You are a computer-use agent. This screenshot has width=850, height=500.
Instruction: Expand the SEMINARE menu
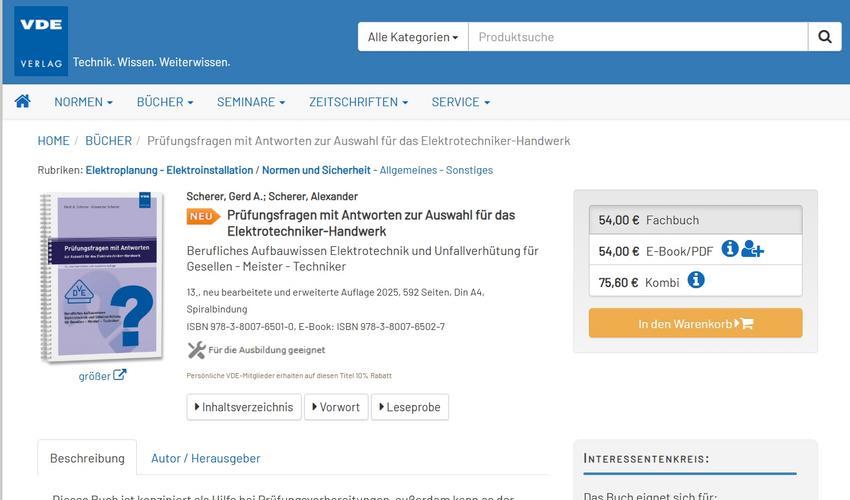251,102
